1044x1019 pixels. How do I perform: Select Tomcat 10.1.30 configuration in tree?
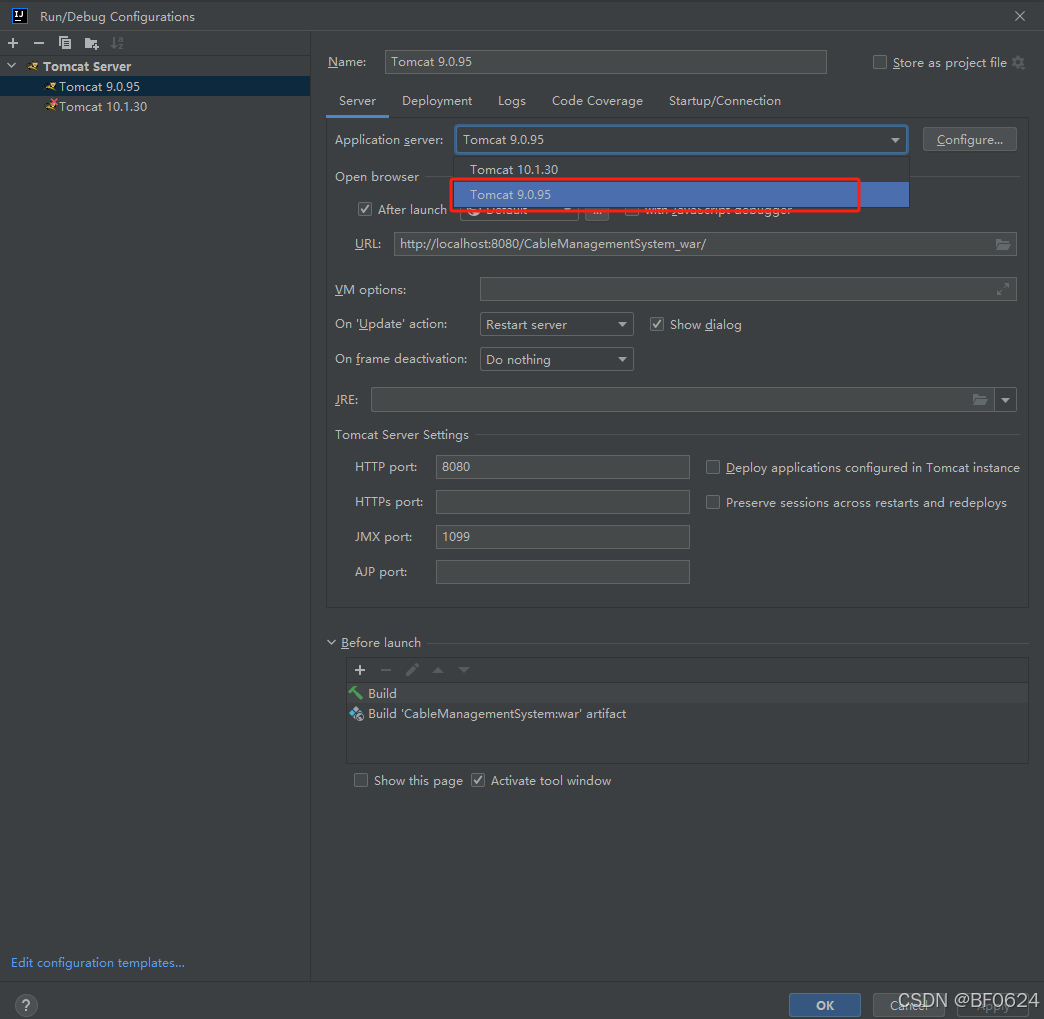(154, 107)
